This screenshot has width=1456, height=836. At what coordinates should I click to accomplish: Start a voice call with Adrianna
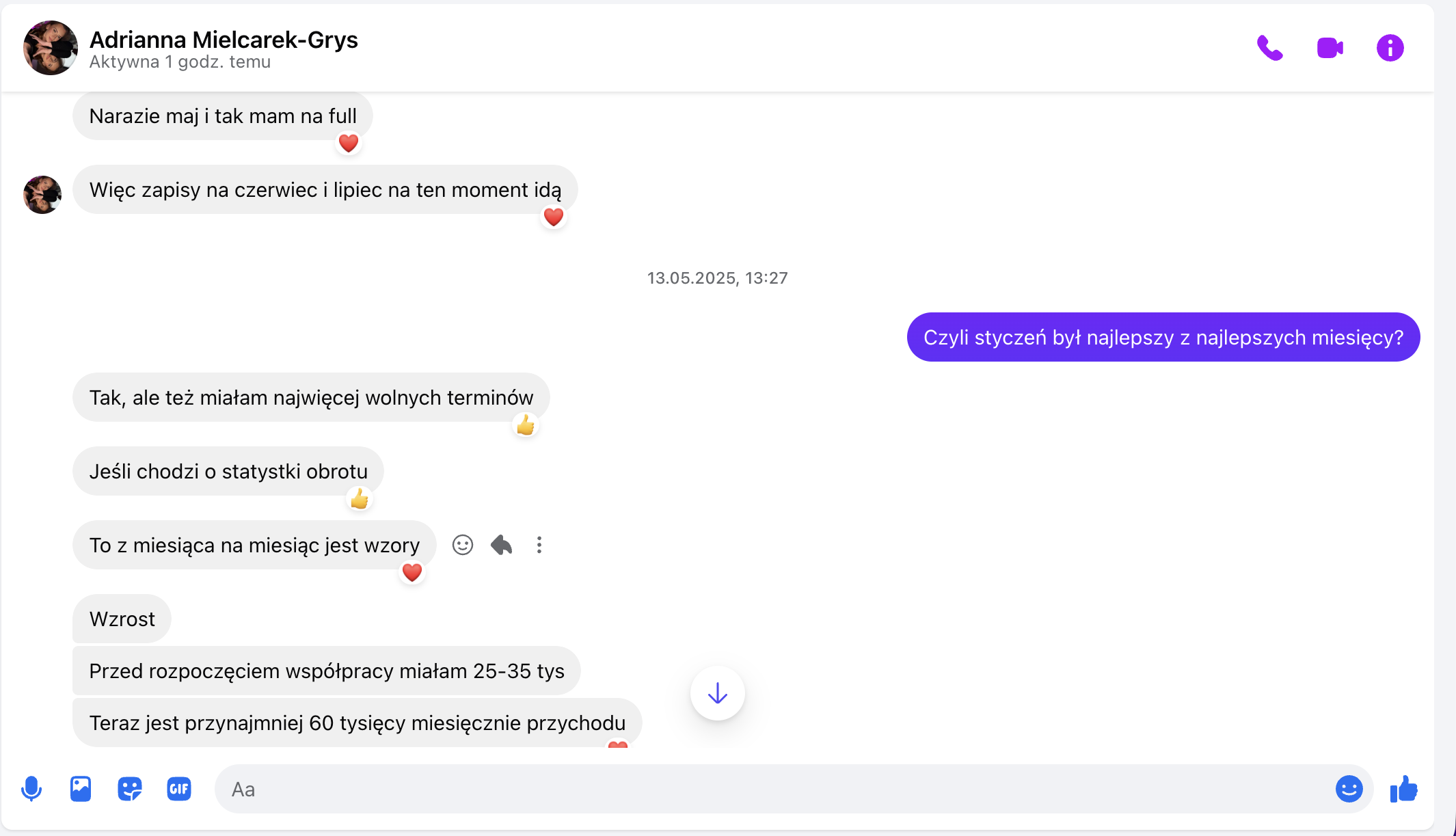[1270, 48]
